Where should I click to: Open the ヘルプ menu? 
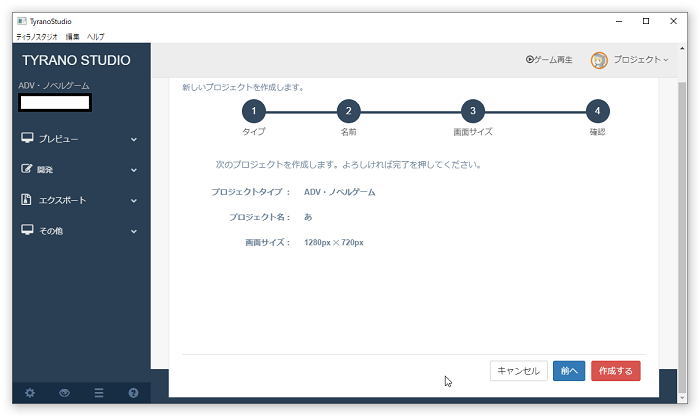click(96, 36)
